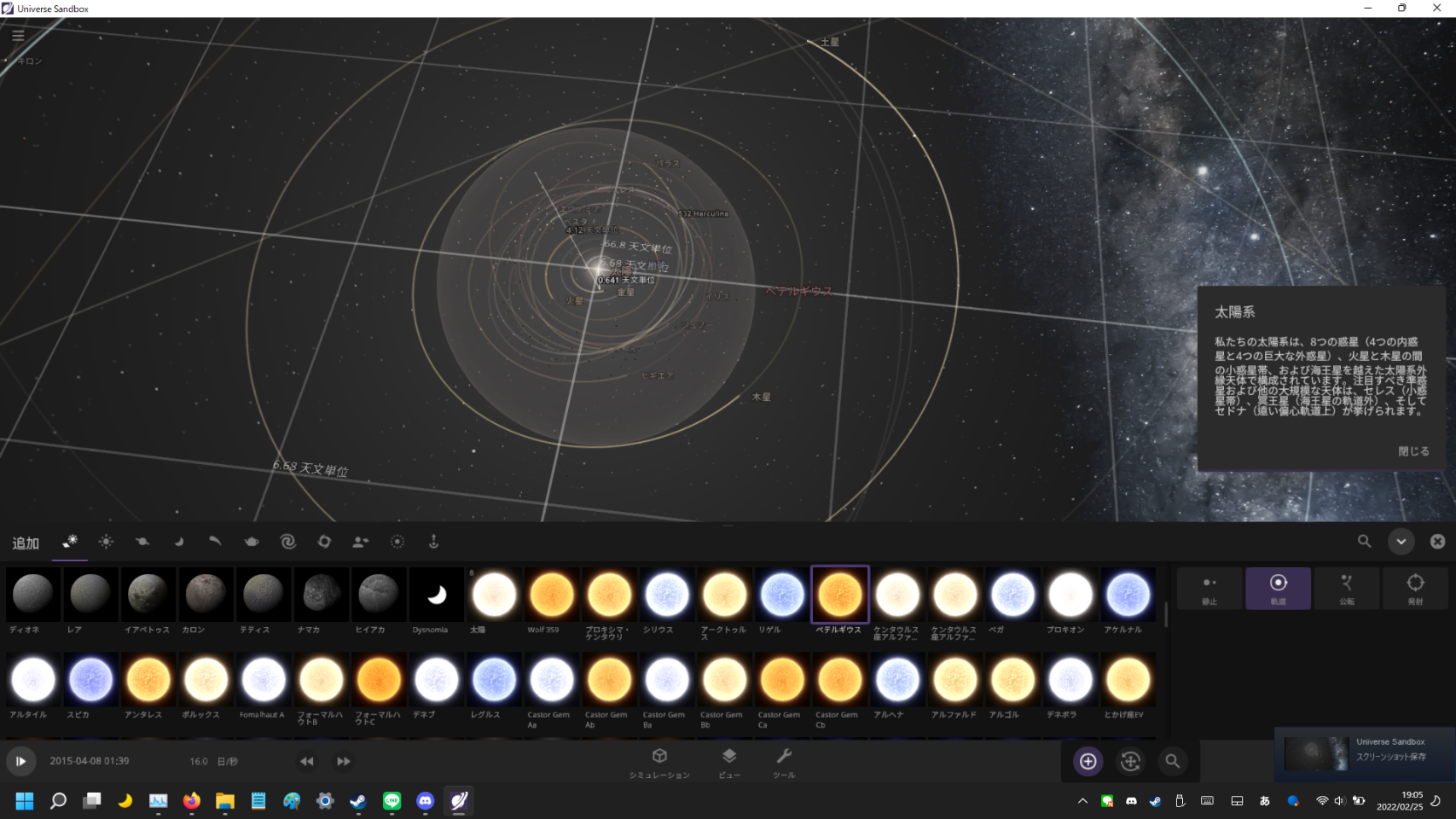This screenshot has width=1456, height=819.
Task: Open the ビュー menu
Action: click(x=728, y=763)
